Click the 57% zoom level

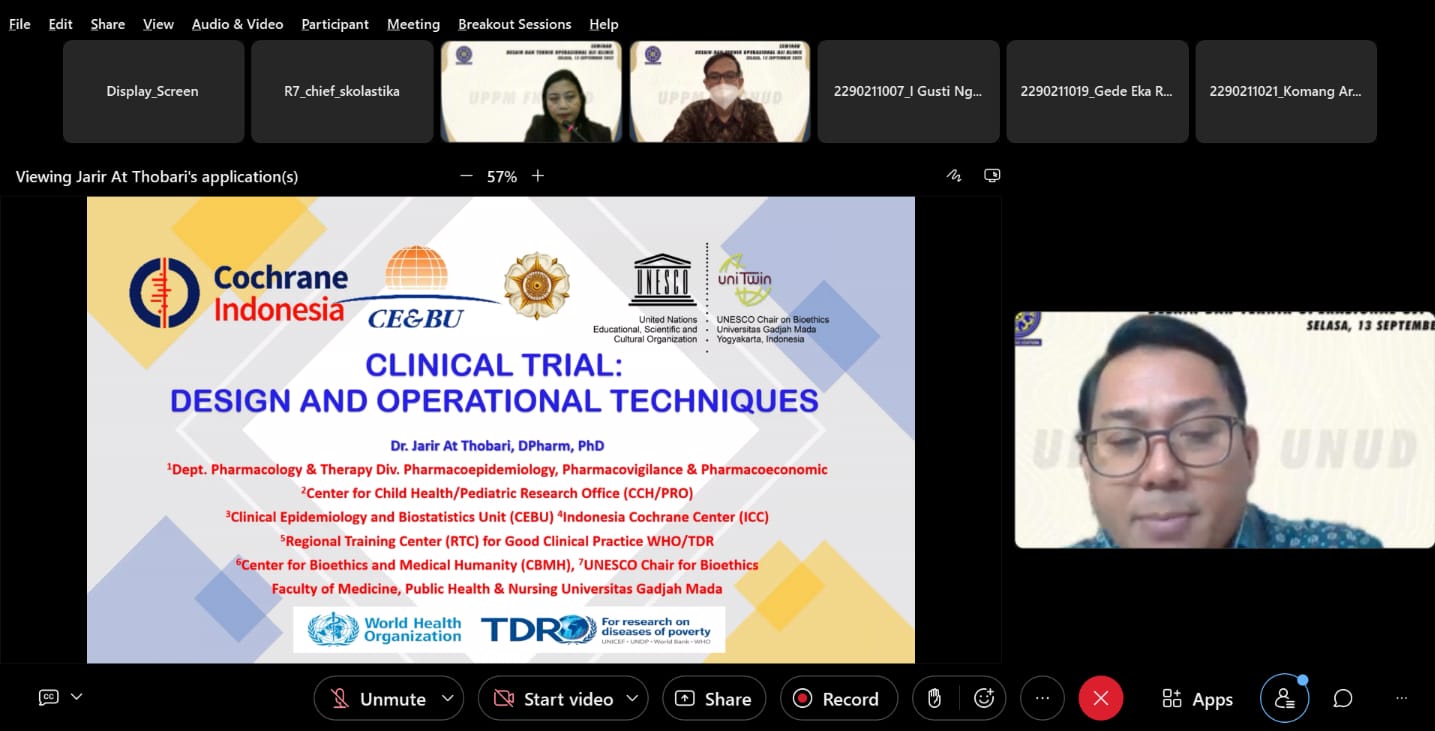tap(502, 176)
